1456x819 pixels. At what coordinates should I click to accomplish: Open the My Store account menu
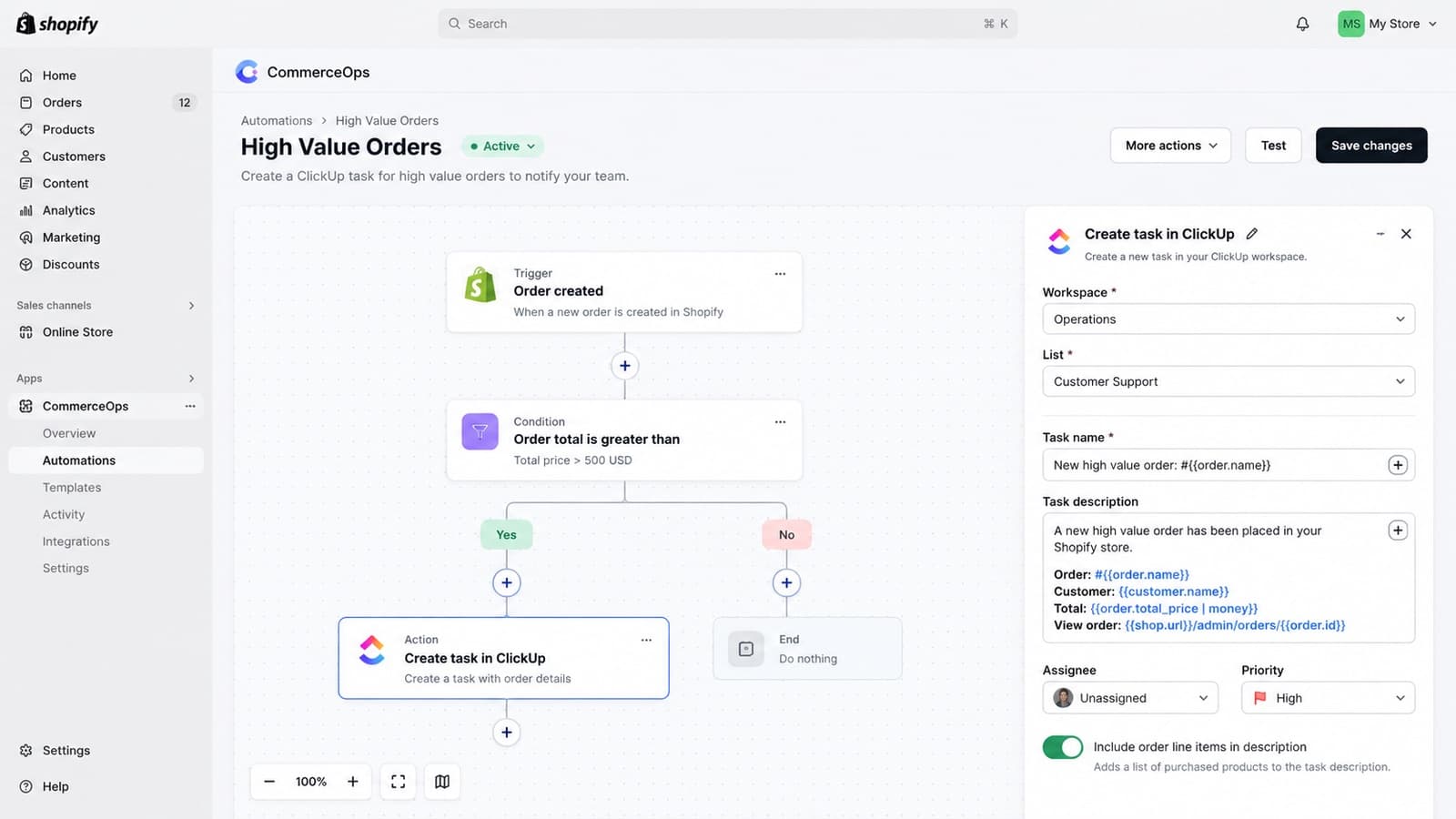coord(1388,24)
